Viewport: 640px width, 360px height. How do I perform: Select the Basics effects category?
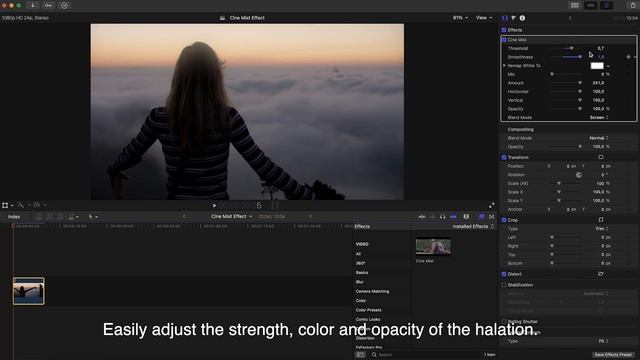point(362,273)
